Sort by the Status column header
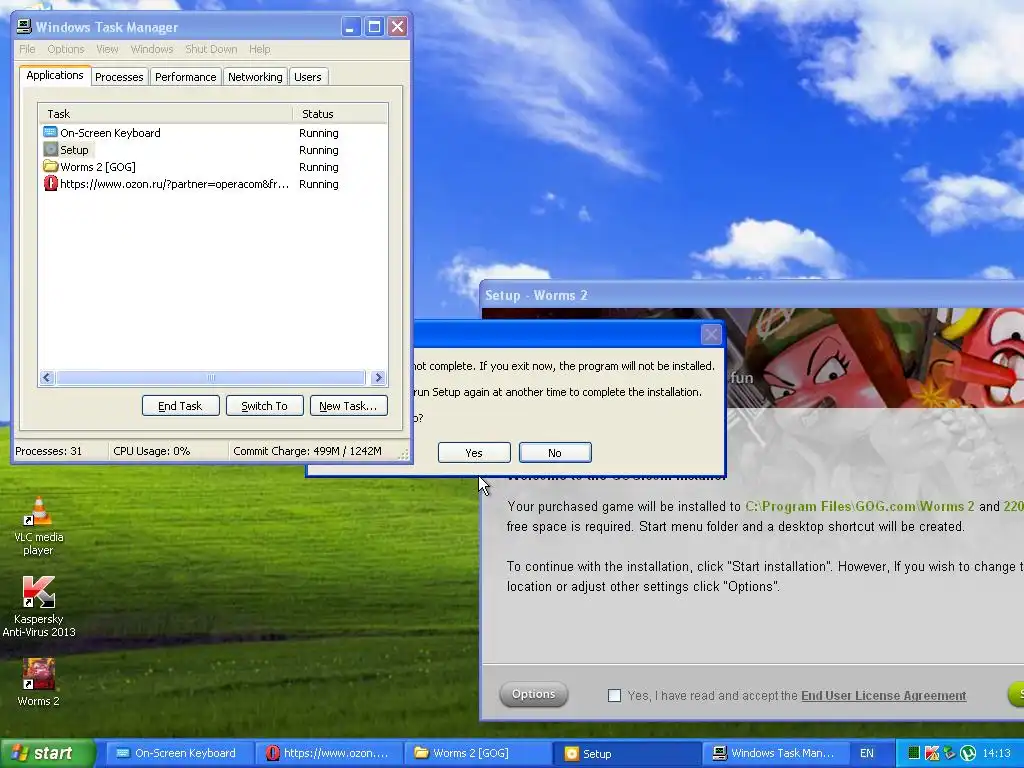1024x768 pixels. click(x=340, y=114)
